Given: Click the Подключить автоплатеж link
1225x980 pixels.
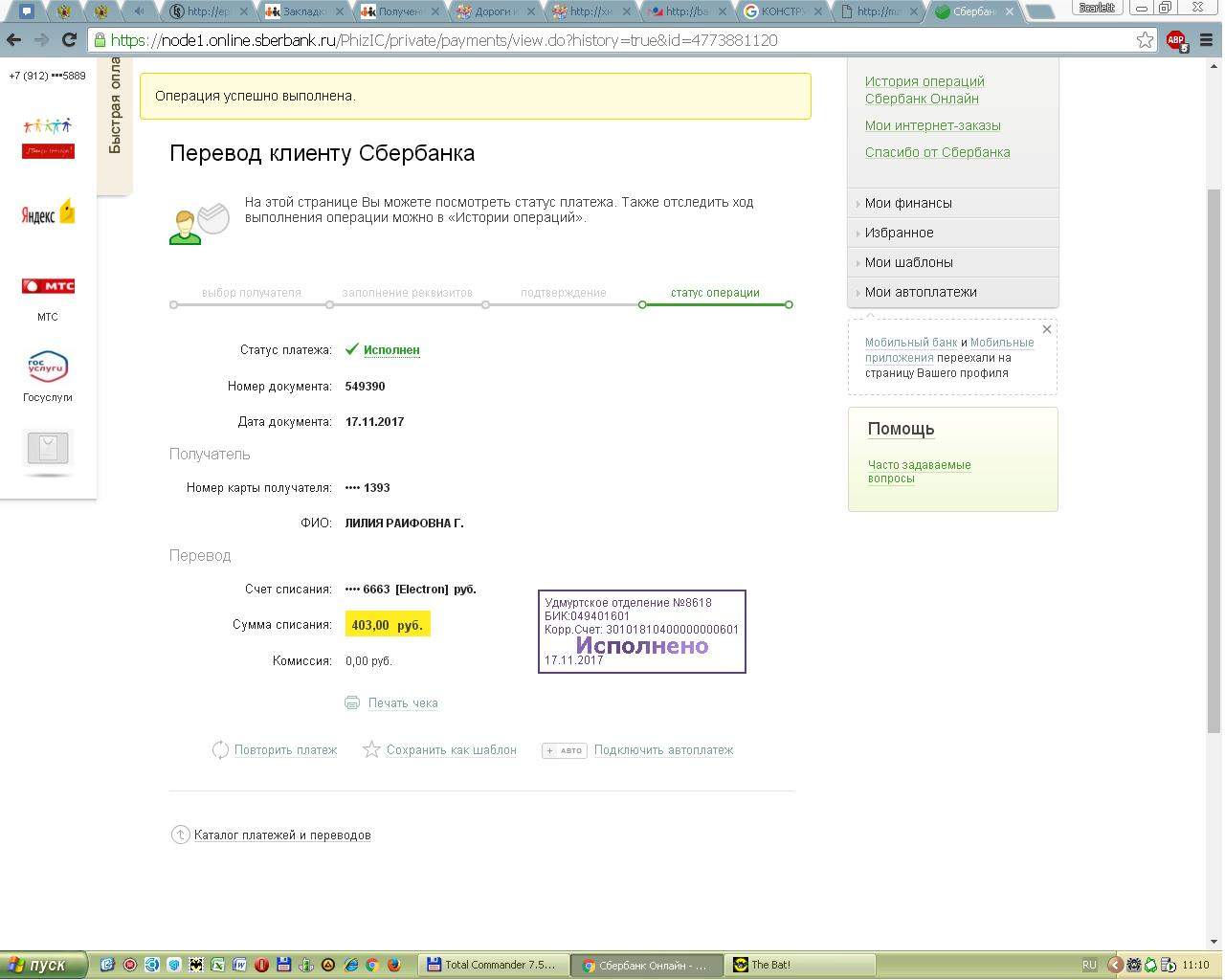Looking at the screenshot, I should pos(663,750).
